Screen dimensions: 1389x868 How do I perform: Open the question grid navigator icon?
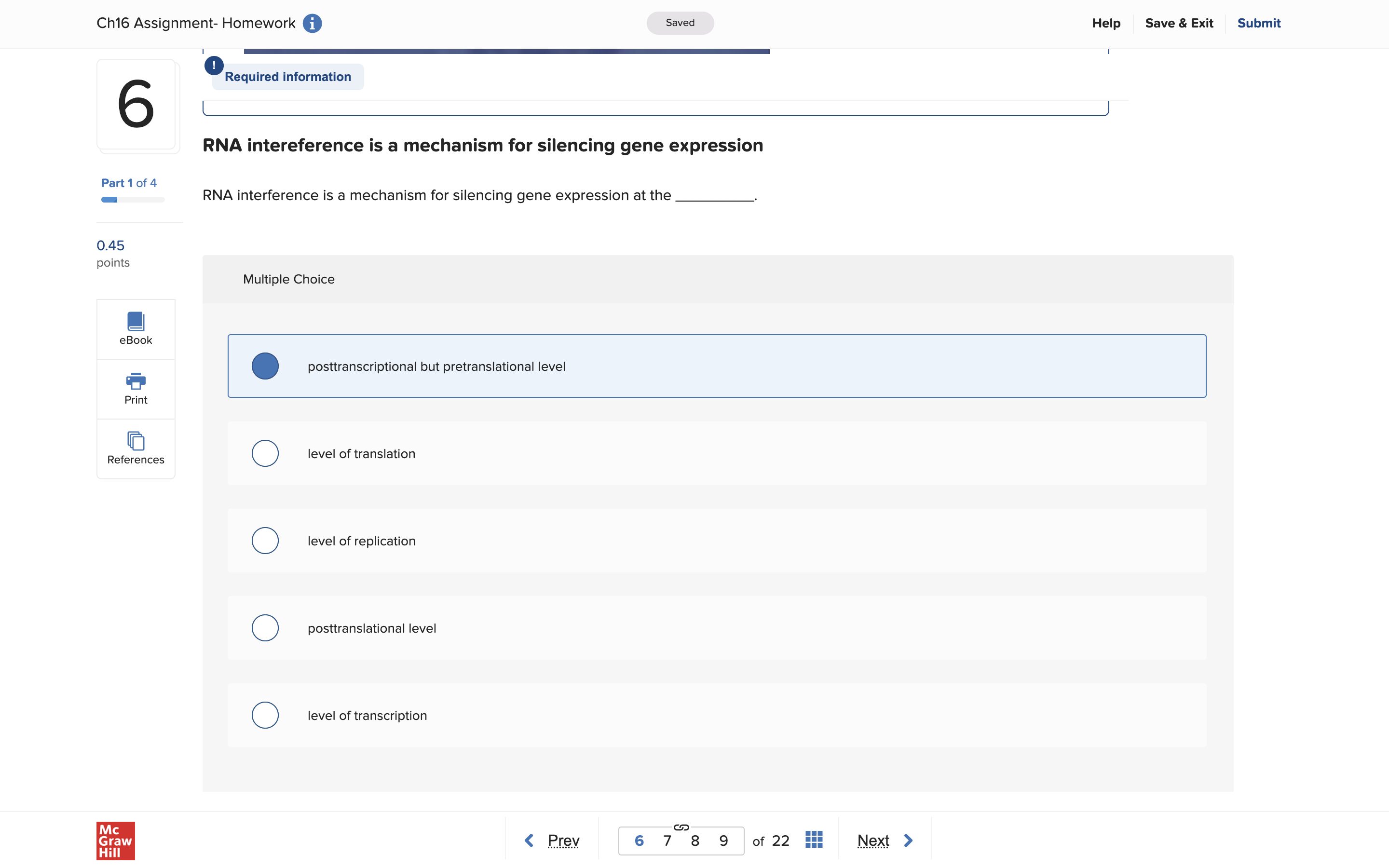coord(813,840)
